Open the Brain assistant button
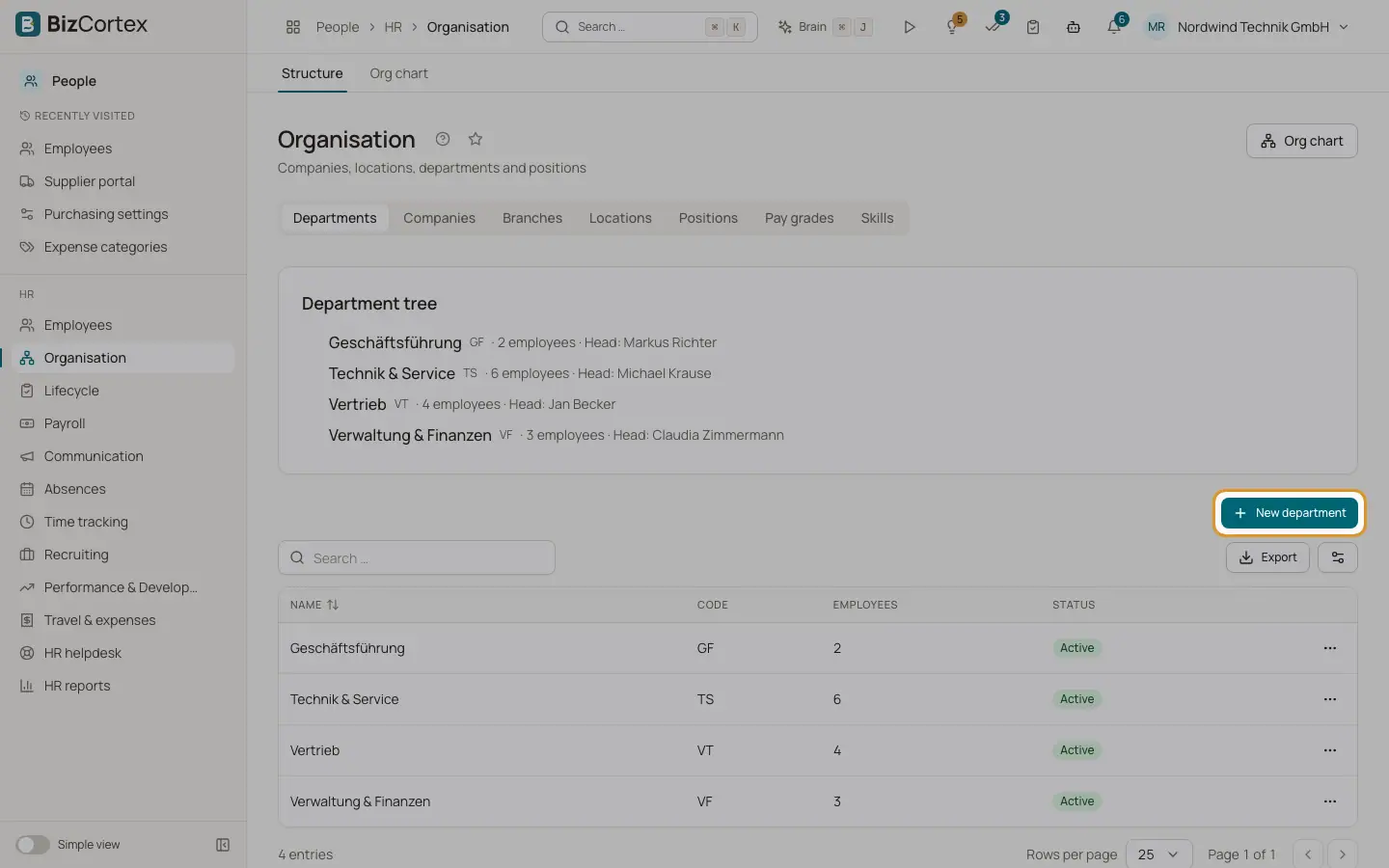The height and width of the screenshot is (868, 1389). coord(826,27)
